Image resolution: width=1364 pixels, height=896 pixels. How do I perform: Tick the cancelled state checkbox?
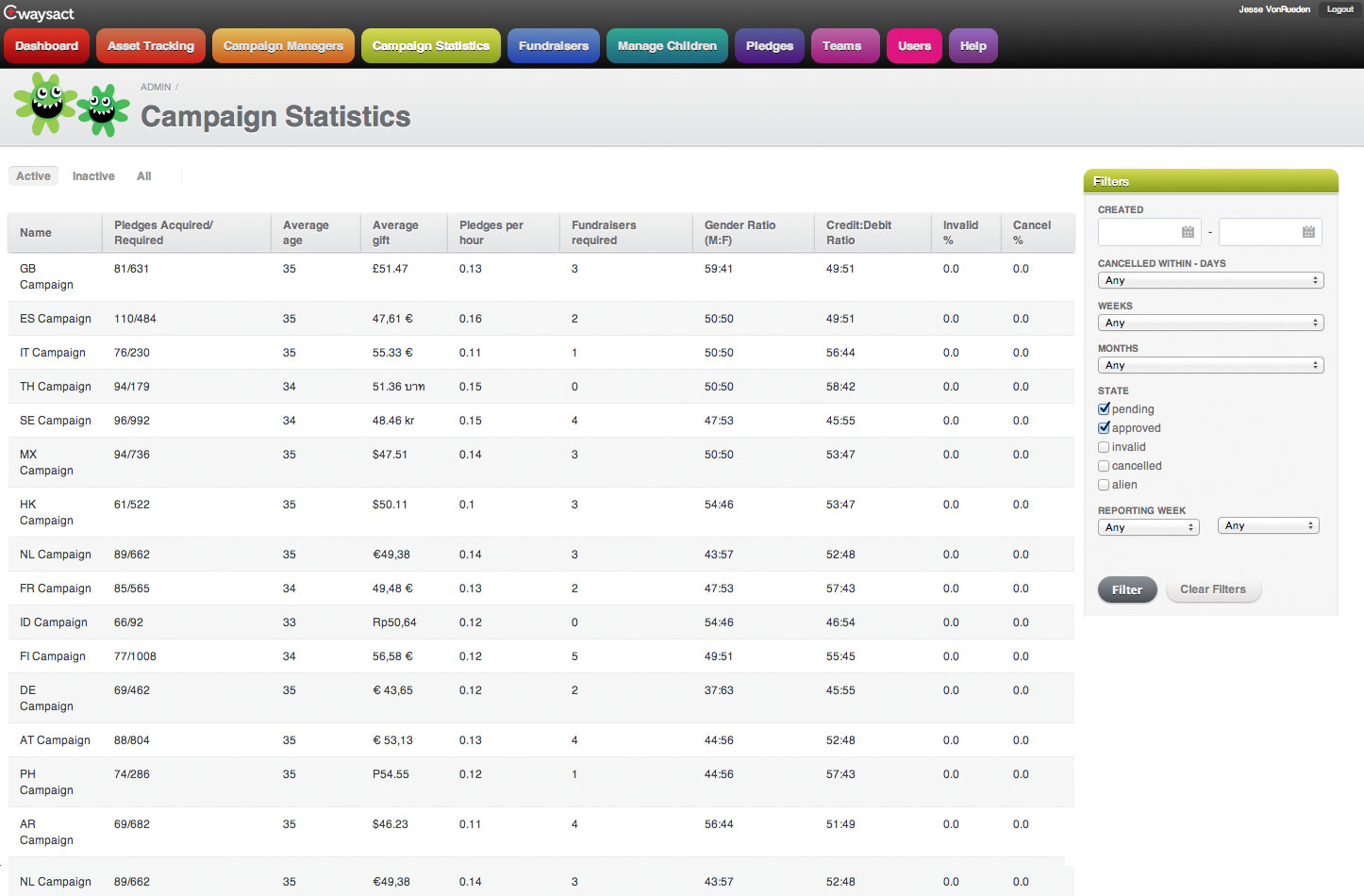coord(1104,466)
